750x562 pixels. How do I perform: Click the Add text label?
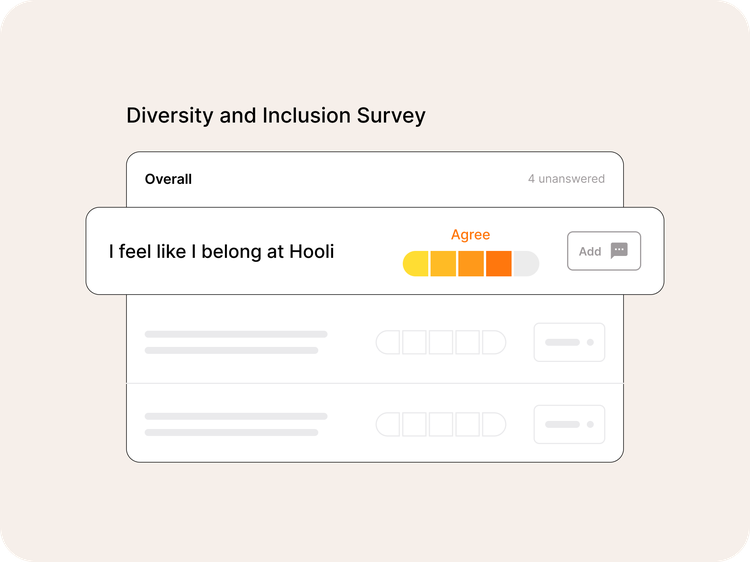(590, 251)
